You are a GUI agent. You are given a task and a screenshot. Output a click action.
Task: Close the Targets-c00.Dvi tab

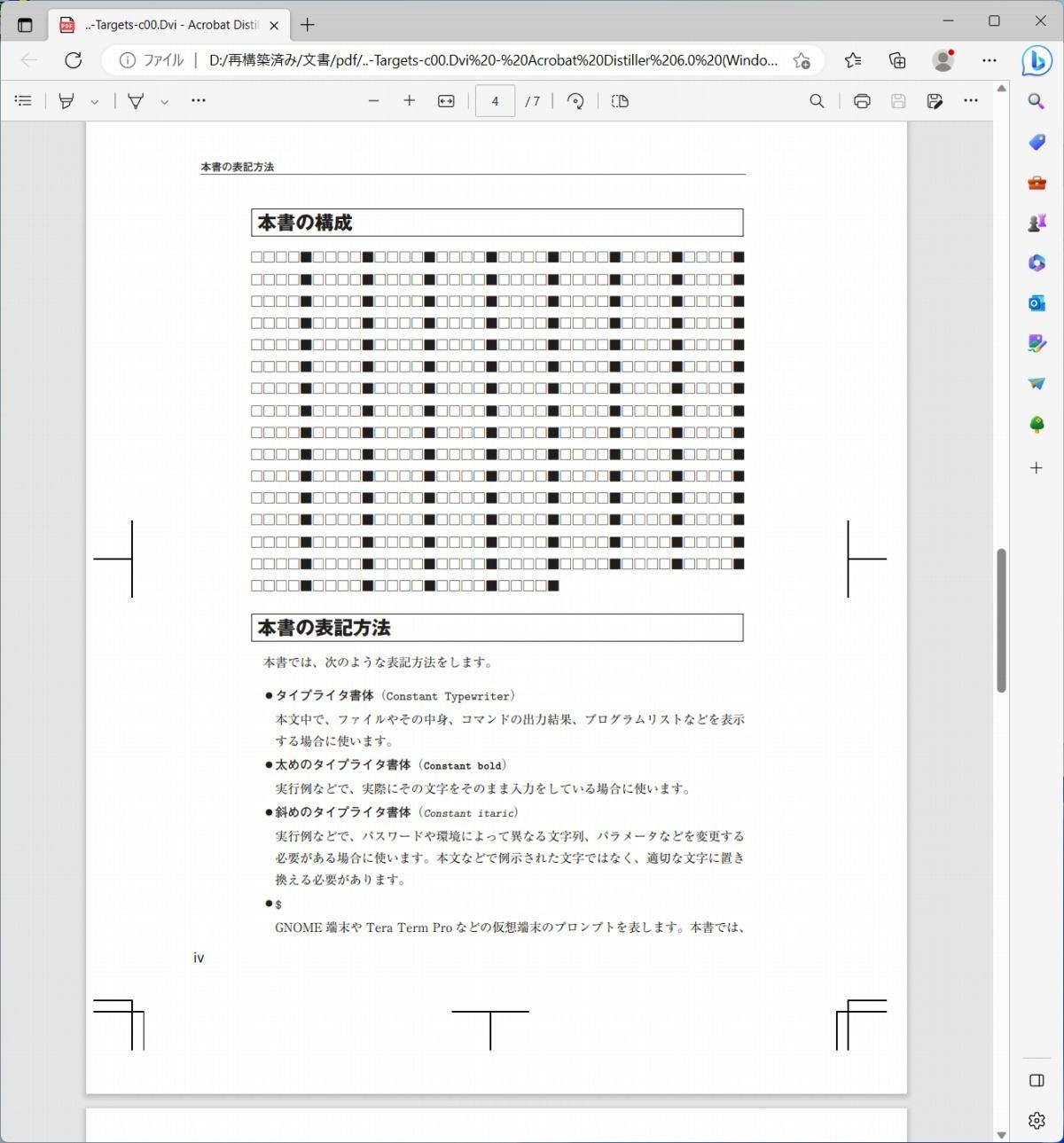point(274,25)
